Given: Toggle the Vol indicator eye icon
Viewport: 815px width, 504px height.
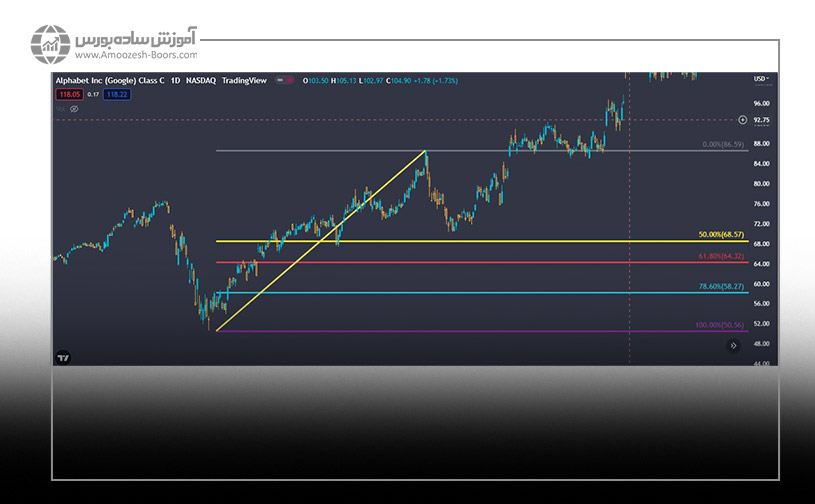Looking at the screenshot, I should coord(73,108).
